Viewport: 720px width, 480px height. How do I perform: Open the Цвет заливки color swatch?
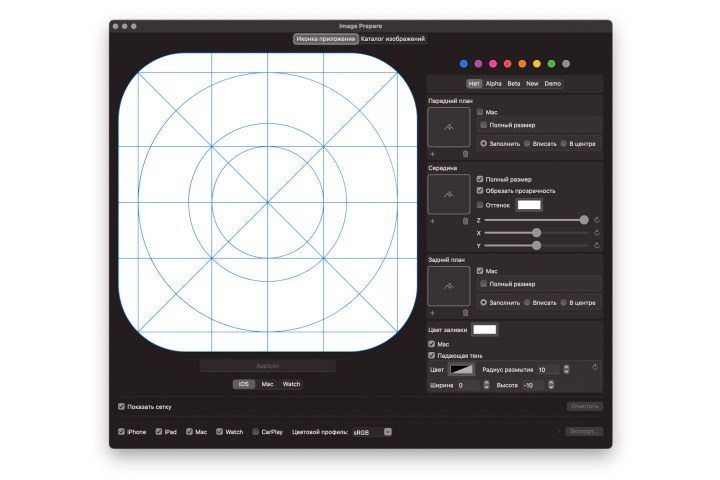click(x=484, y=329)
